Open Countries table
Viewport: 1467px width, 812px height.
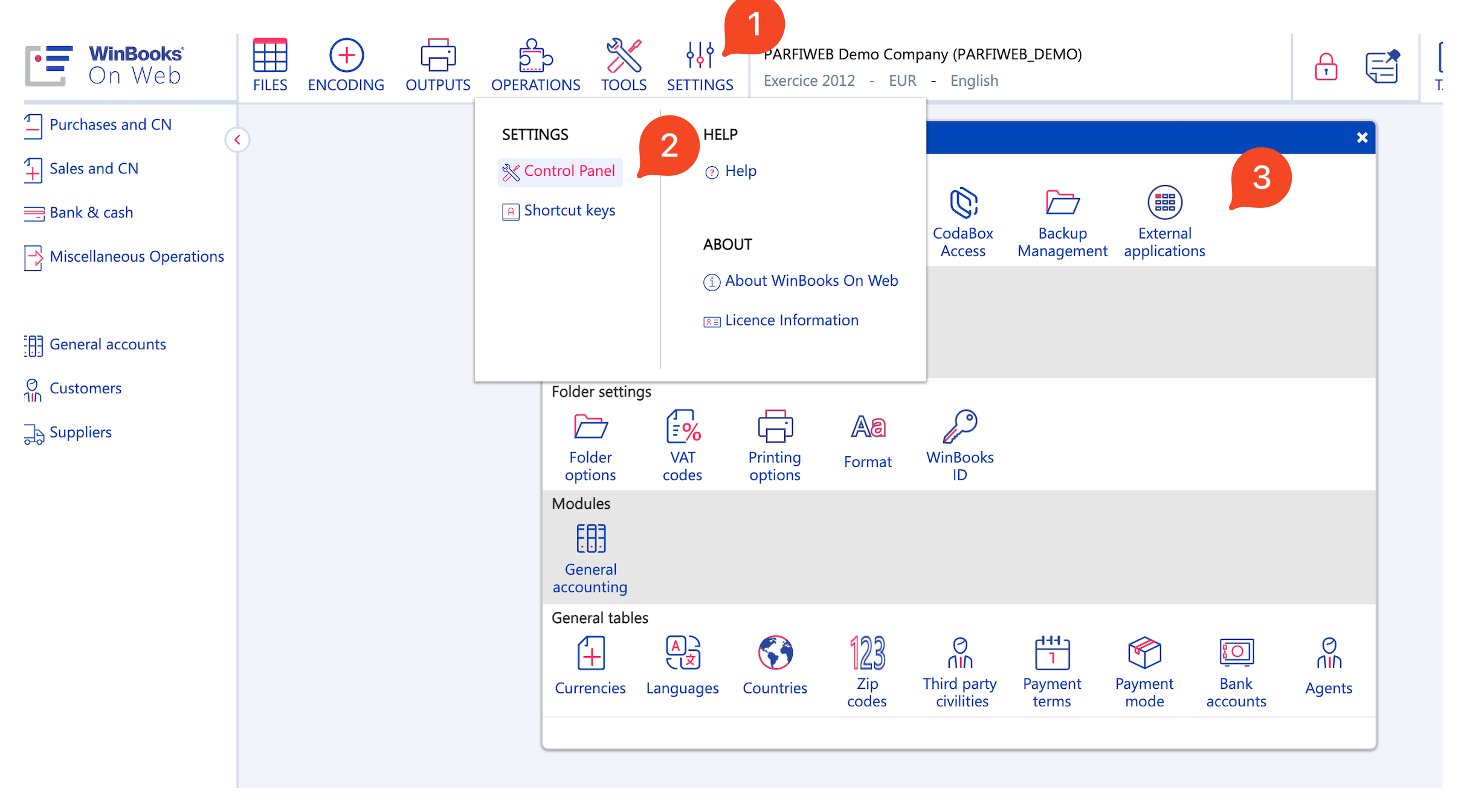[775, 666]
